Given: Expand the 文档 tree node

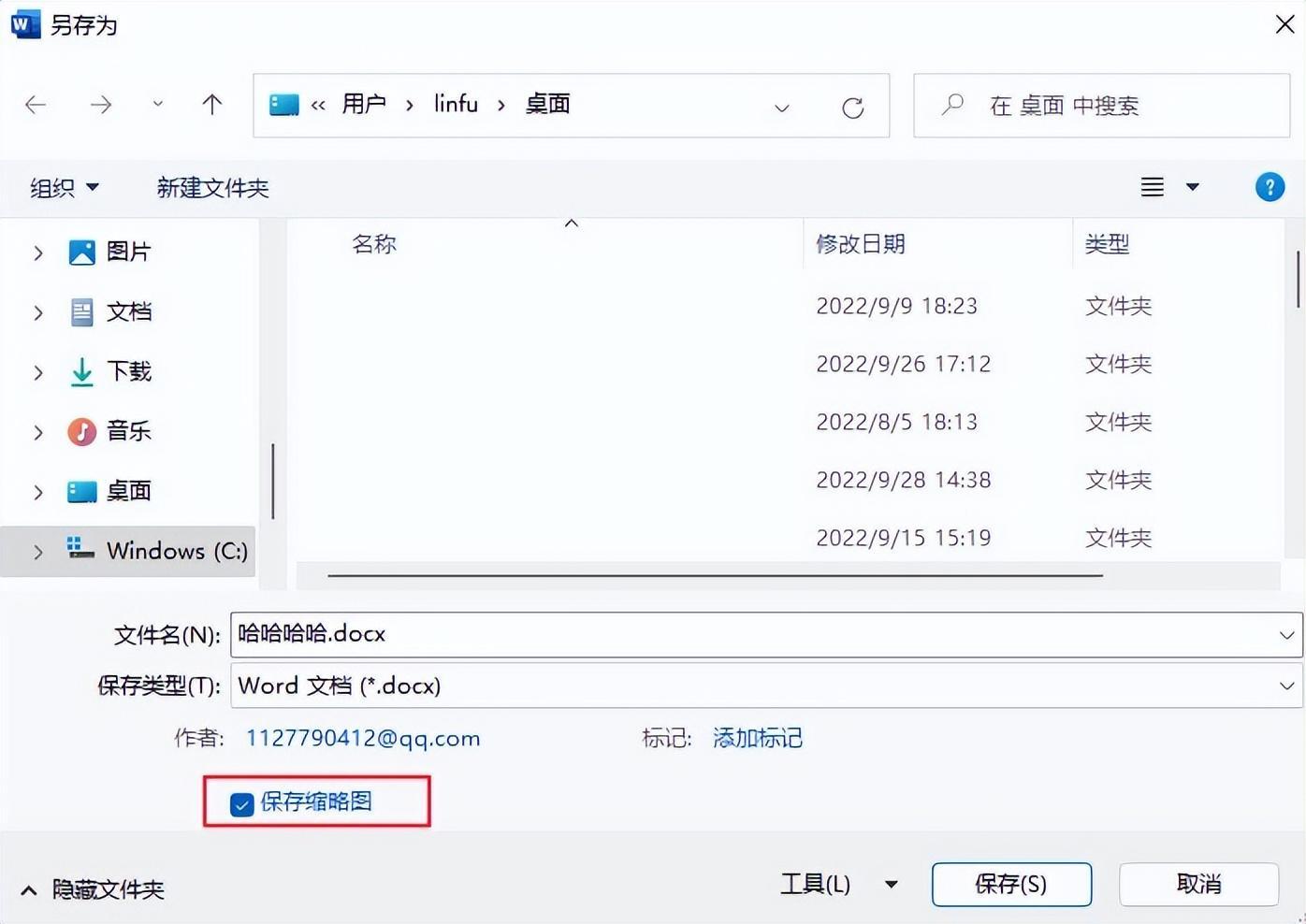Looking at the screenshot, I should (37, 312).
